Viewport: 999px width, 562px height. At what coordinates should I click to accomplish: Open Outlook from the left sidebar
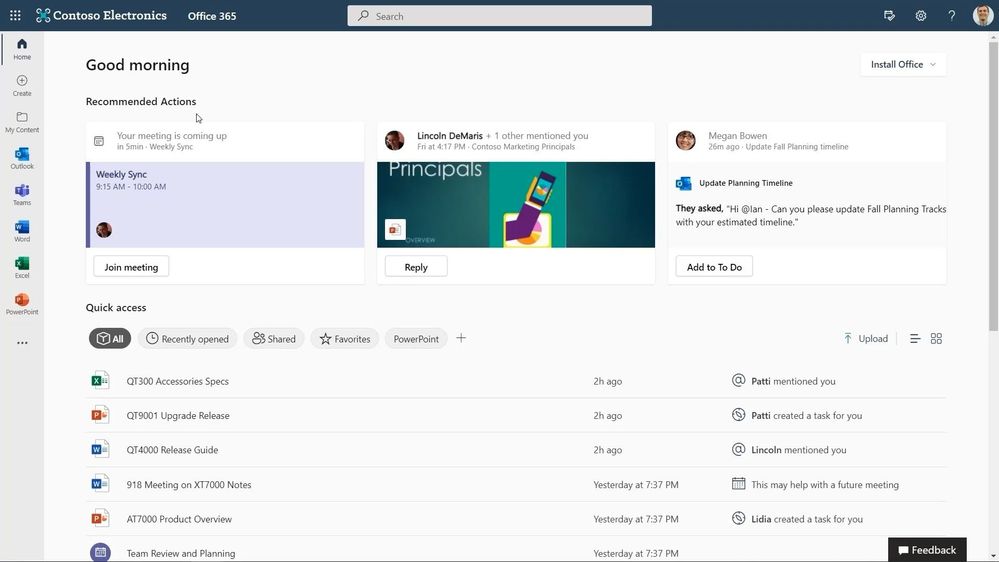point(22,159)
